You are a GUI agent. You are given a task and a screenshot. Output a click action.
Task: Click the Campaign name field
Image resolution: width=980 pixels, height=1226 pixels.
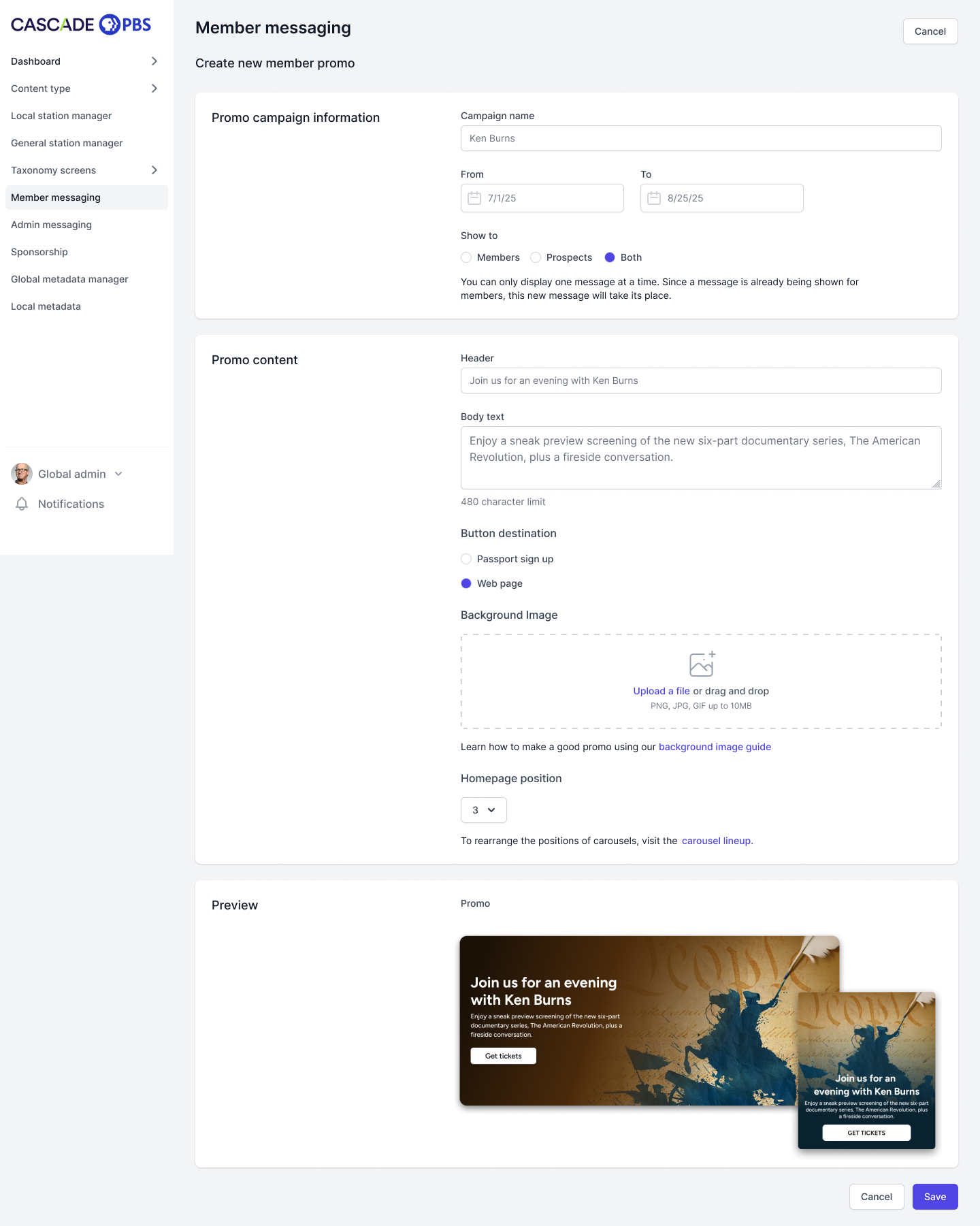tap(701, 138)
